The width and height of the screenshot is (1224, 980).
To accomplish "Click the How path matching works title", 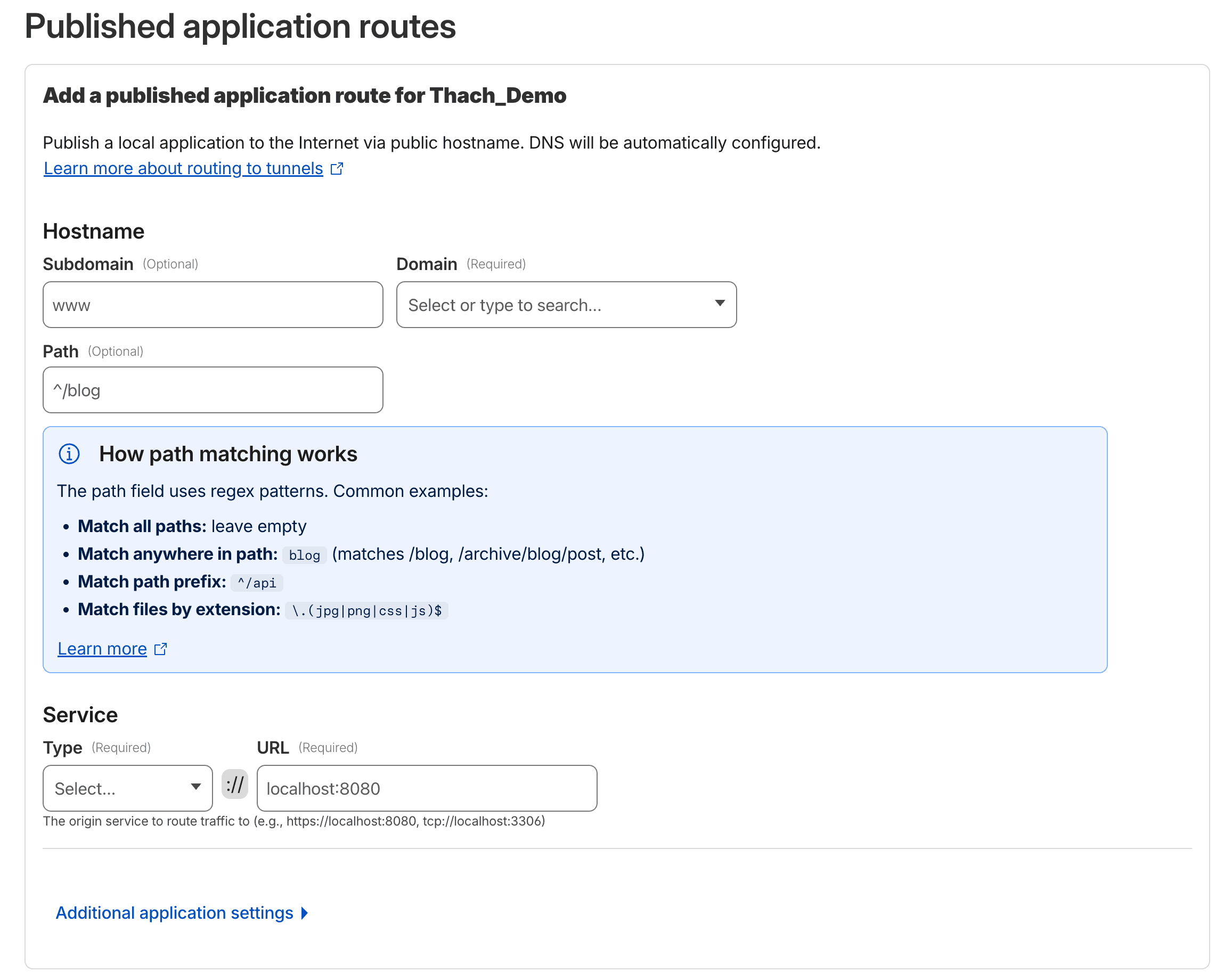I will [227, 454].
